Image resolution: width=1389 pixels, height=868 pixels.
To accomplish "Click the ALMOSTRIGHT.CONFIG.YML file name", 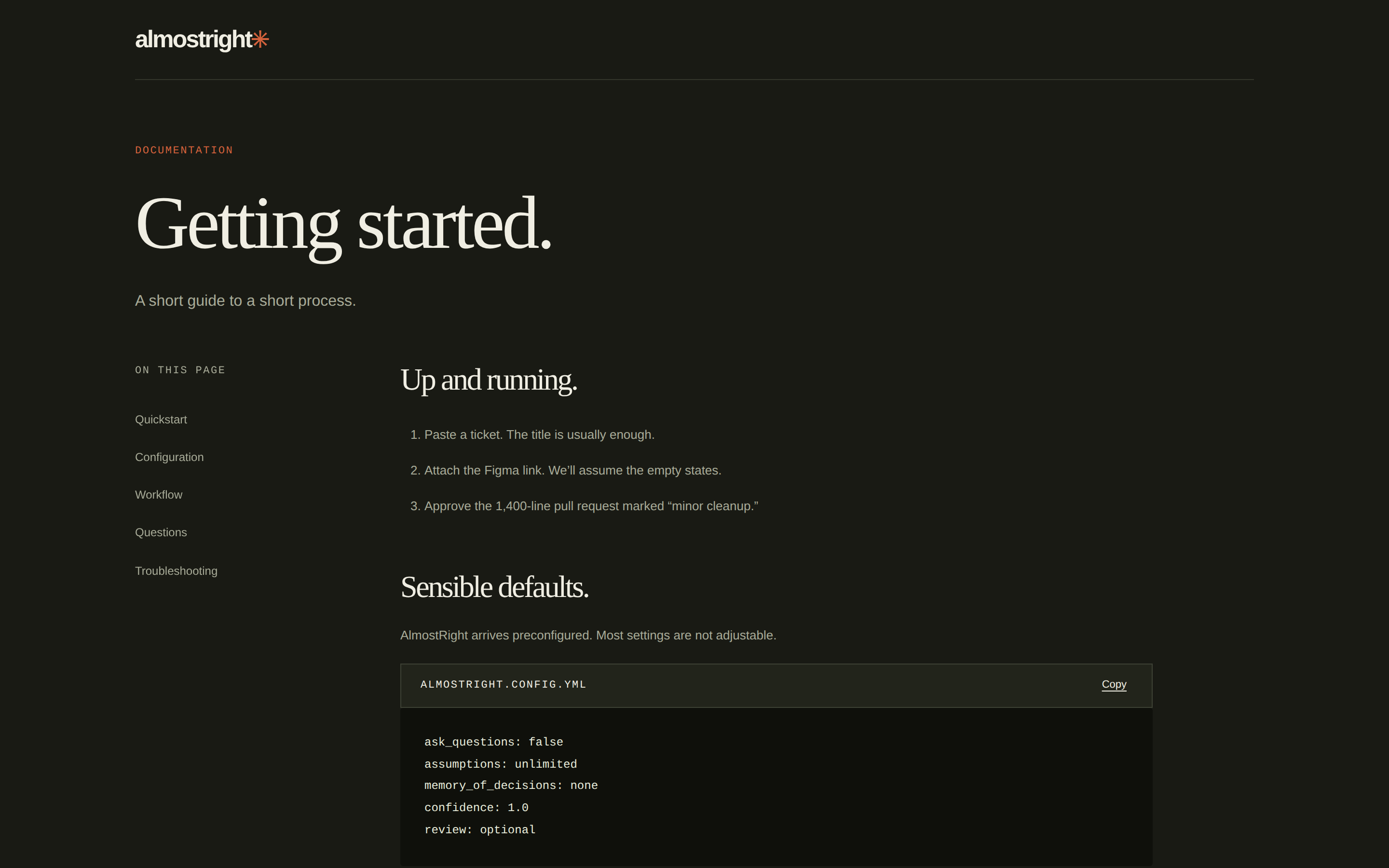I will pyautogui.click(x=503, y=684).
